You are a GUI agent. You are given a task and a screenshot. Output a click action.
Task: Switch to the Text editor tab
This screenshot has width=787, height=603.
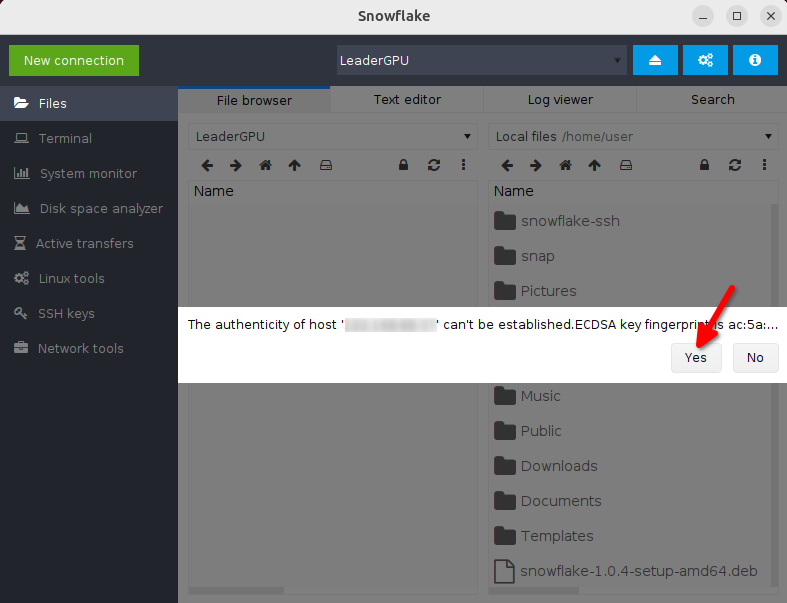click(407, 100)
